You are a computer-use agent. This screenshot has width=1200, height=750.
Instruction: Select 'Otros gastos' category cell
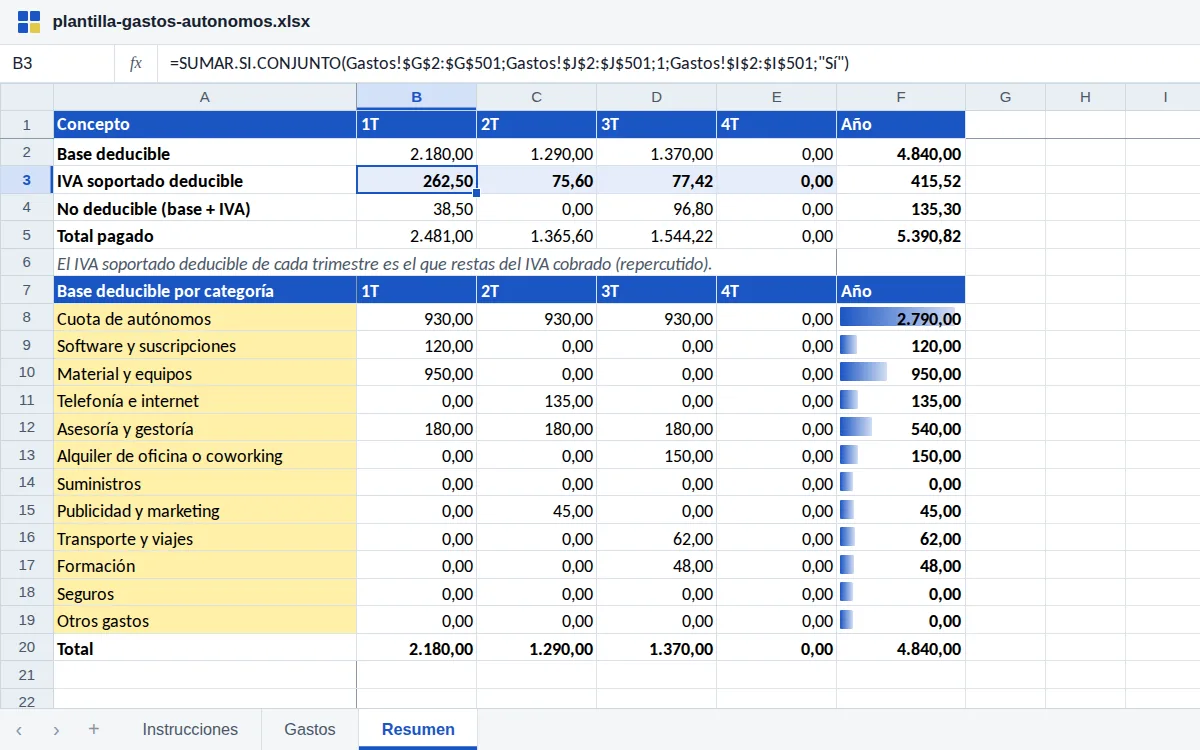coord(205,621)
